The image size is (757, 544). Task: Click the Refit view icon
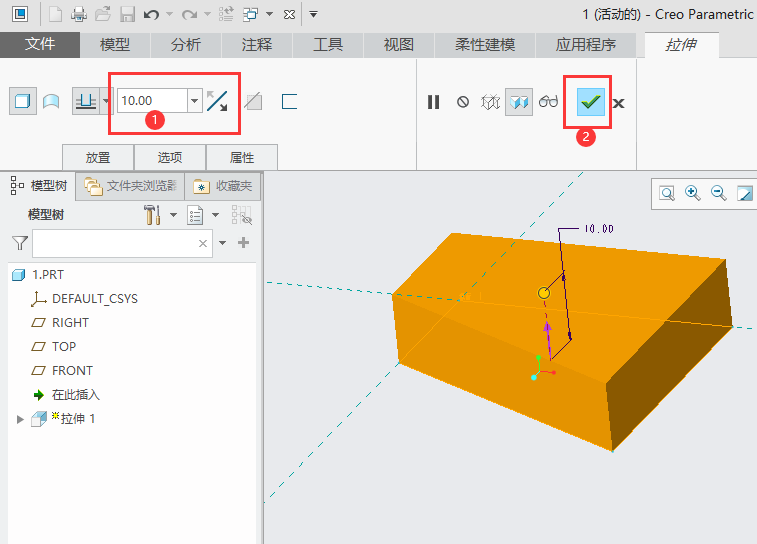[667, 193]
